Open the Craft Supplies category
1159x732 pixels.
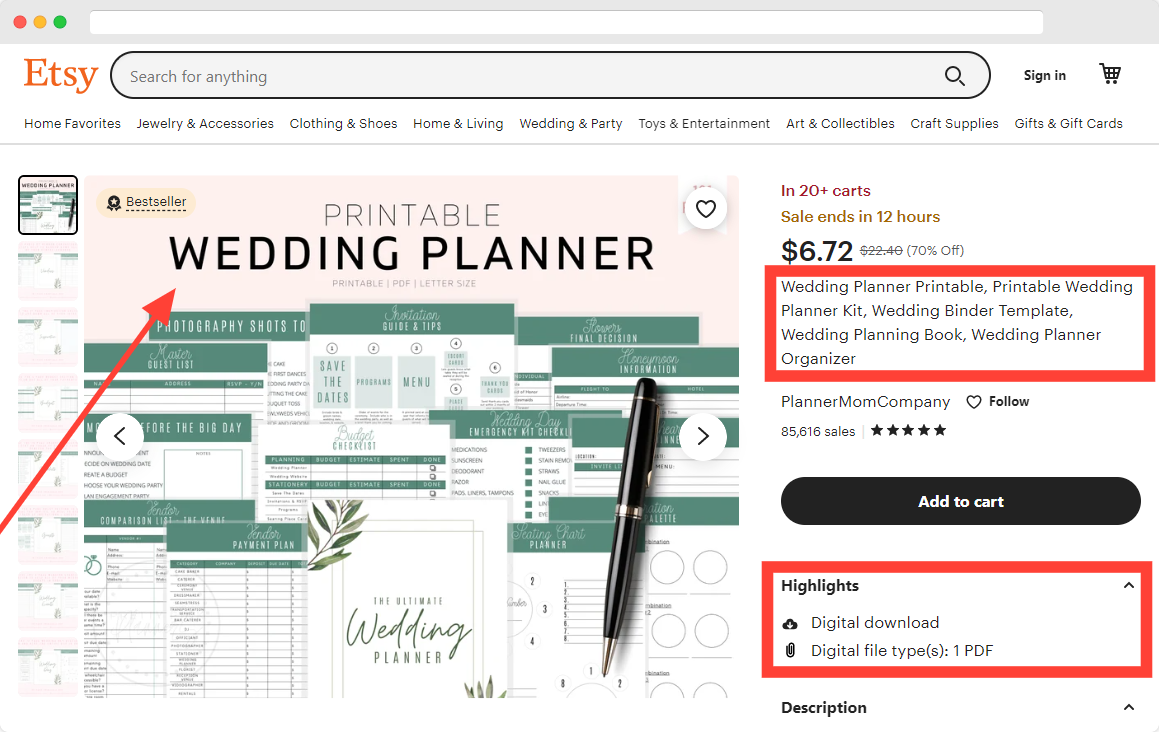tap(954, 123)
